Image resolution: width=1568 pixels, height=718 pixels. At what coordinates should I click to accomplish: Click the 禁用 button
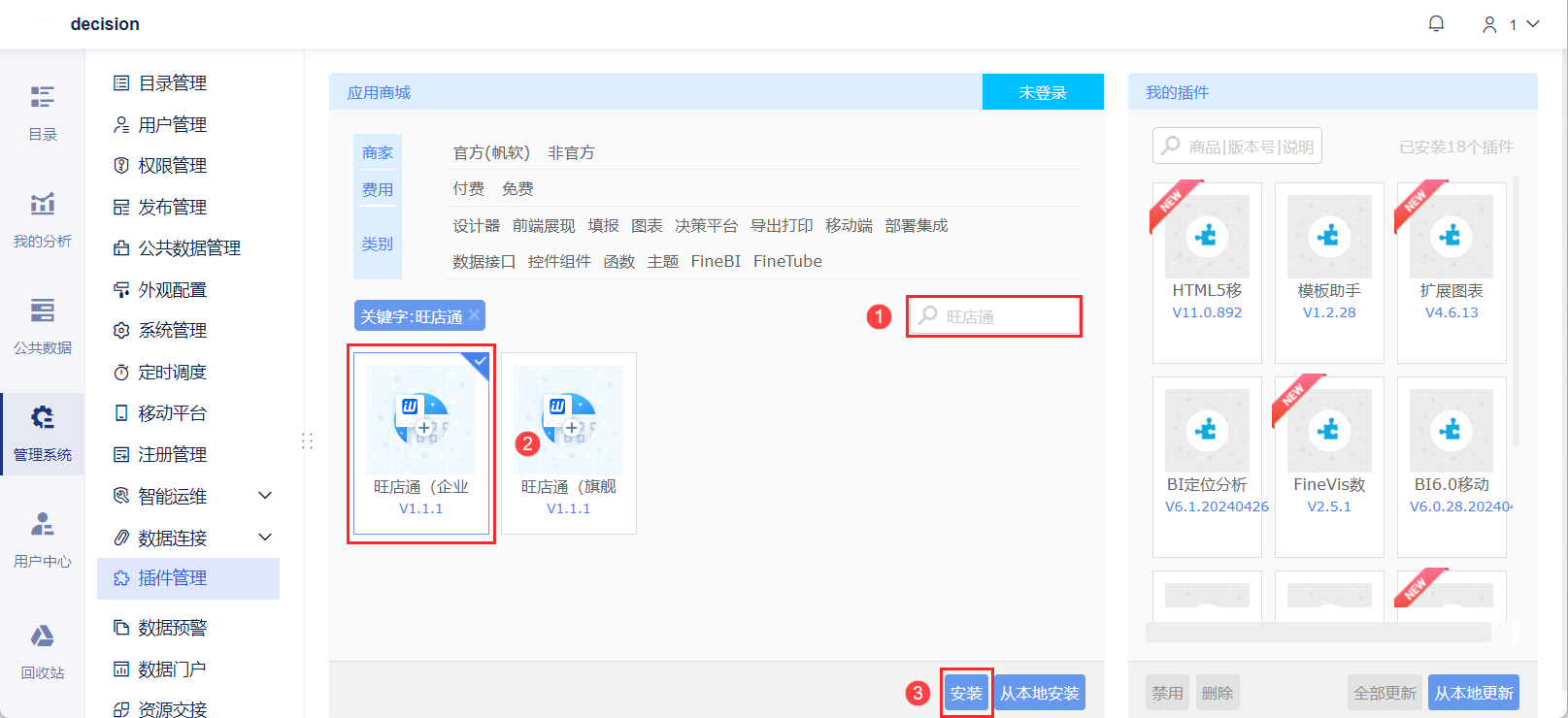[1167, 693]
